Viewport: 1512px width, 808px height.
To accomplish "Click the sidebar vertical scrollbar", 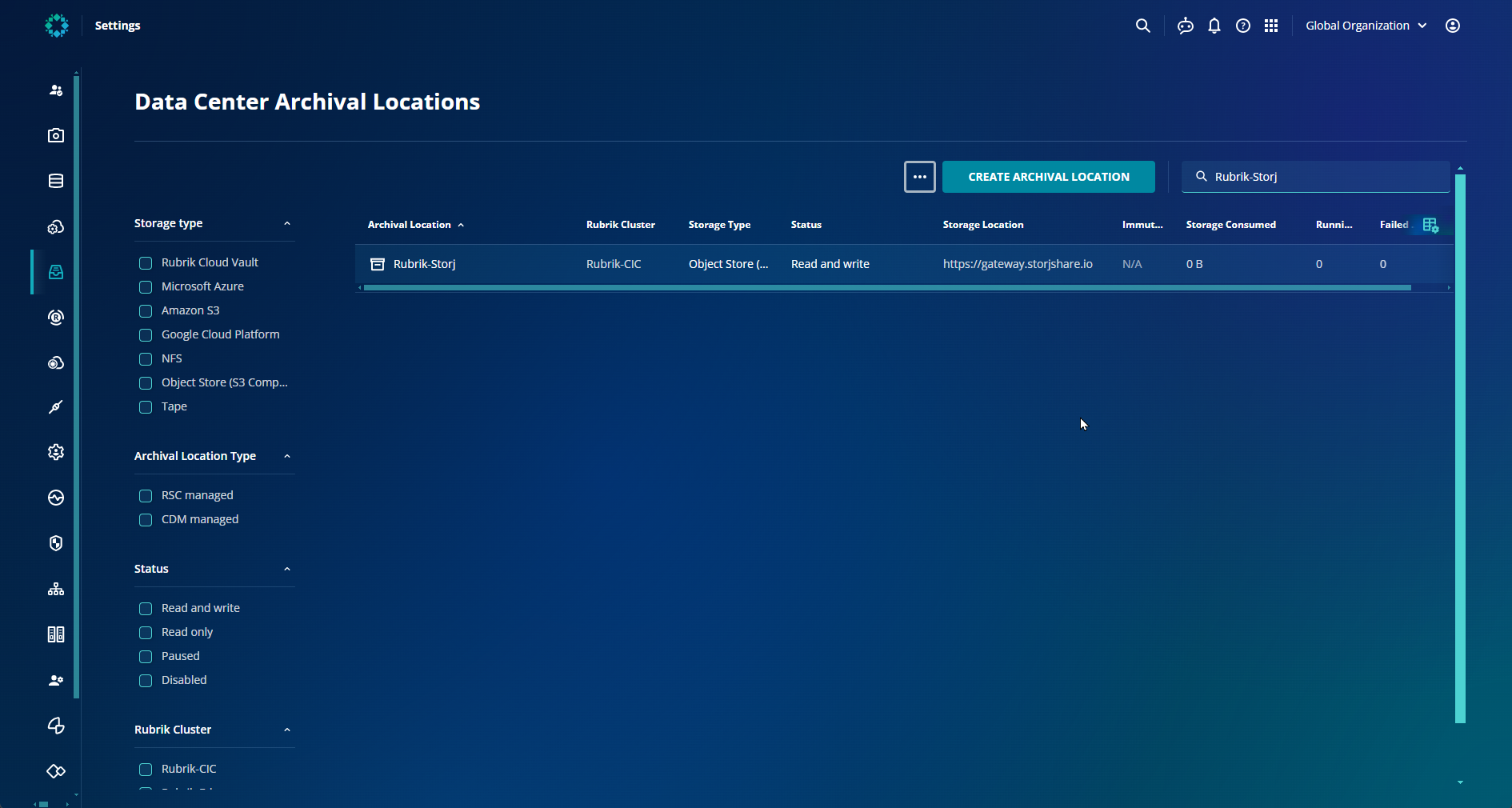I will (76, 387).
